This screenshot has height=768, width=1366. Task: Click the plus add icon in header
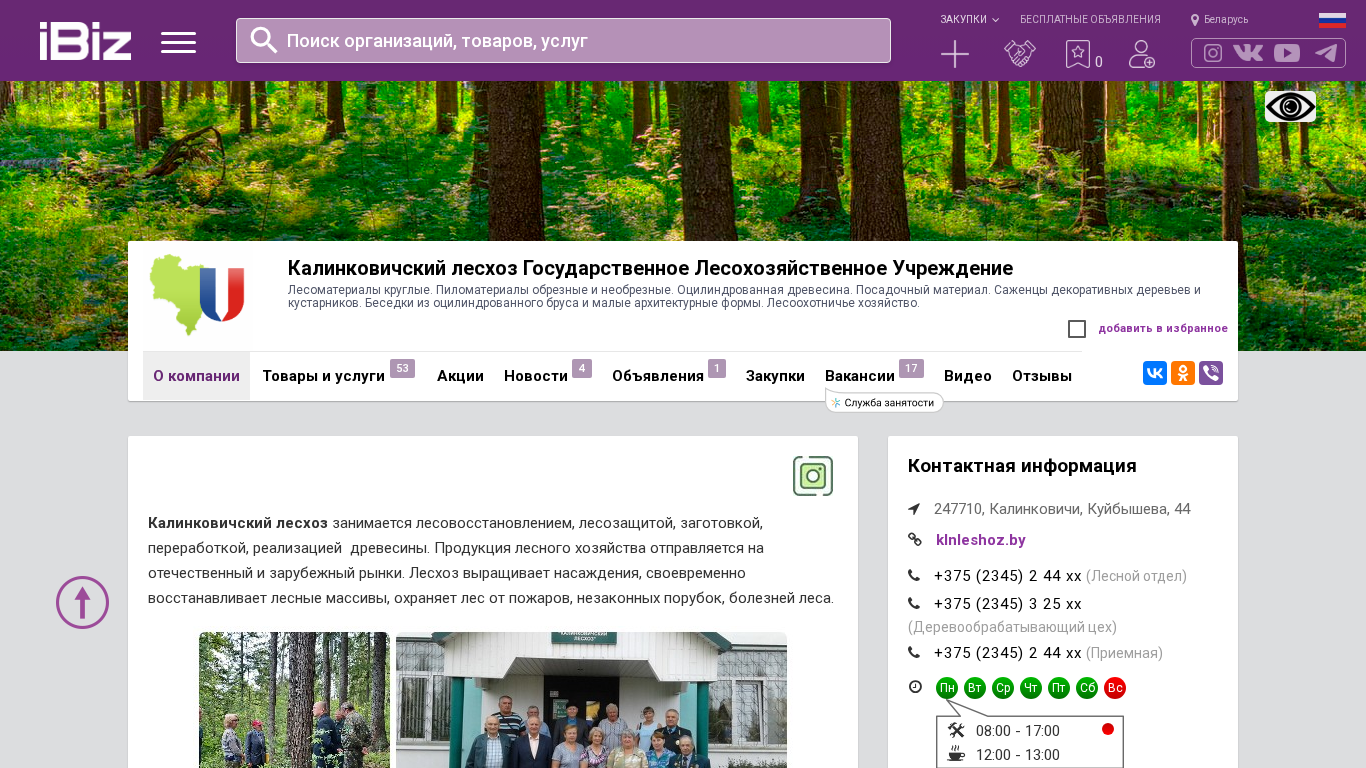pyautogui.click(x=955, y=54)
